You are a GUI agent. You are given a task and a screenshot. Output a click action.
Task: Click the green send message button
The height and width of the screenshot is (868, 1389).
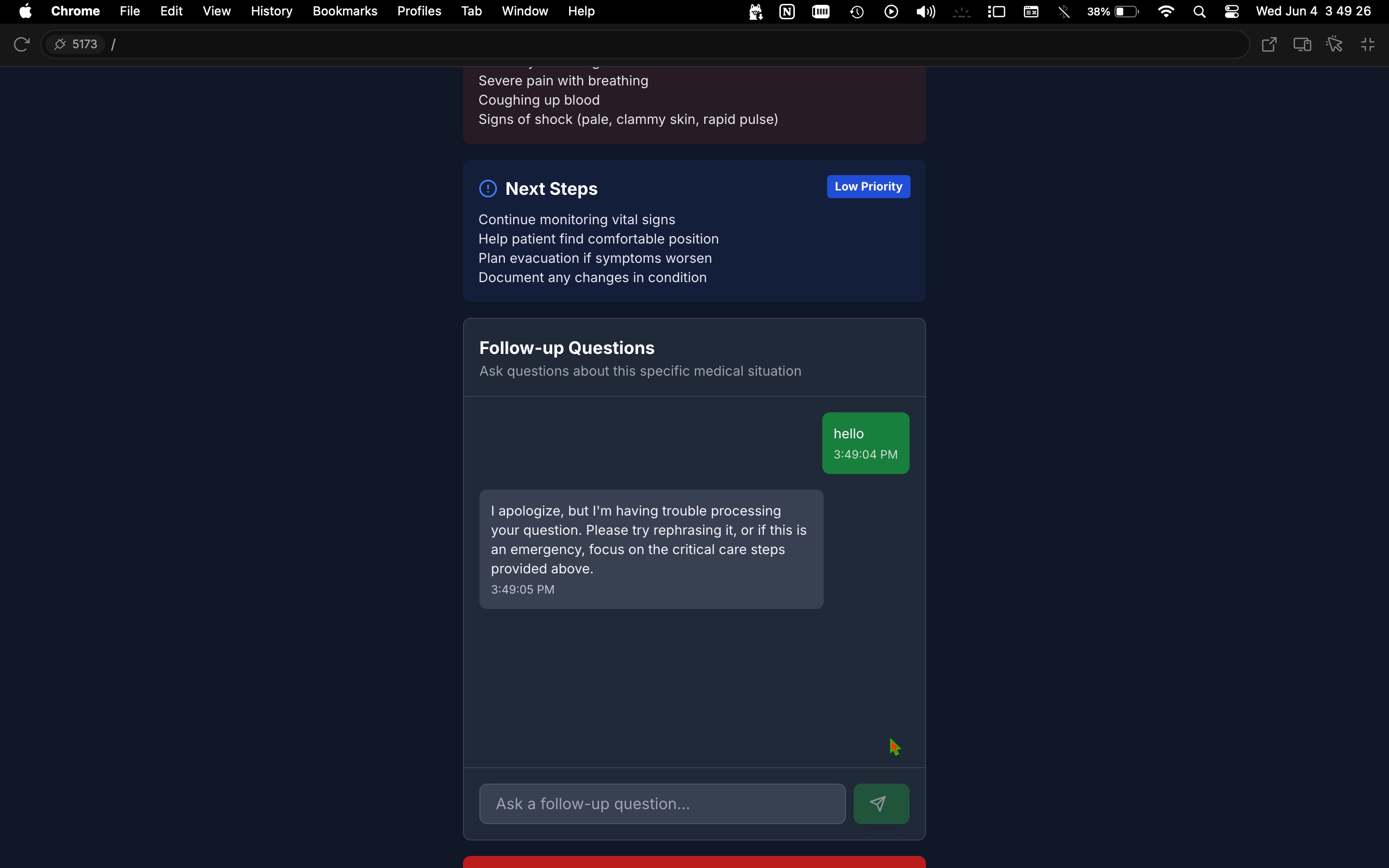pos(881,803)
